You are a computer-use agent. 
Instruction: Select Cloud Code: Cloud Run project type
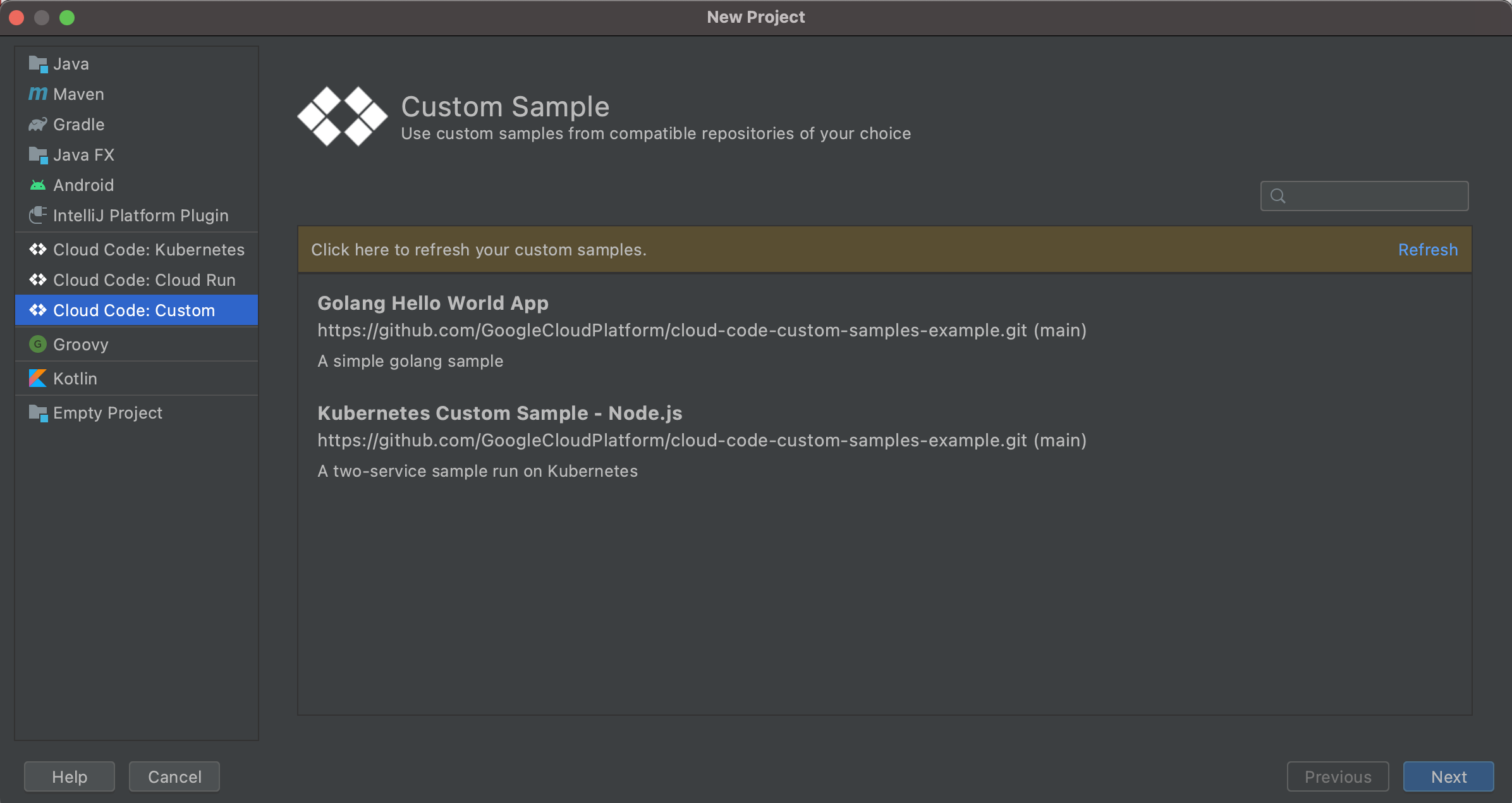point(144,279)
